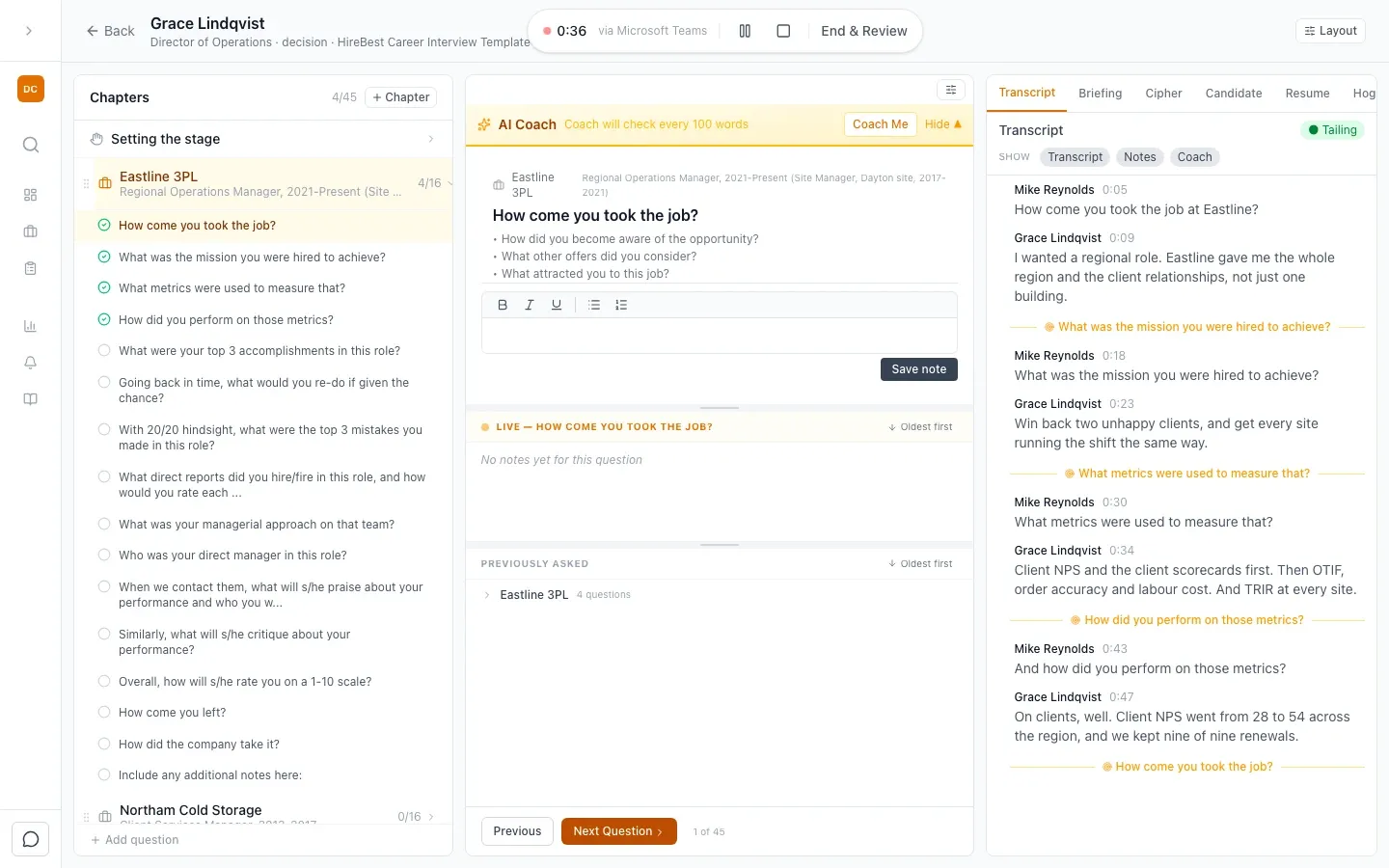Expand the Northam Cold Storage chapter
This screenshot has height=868, width=1389.
430,817
